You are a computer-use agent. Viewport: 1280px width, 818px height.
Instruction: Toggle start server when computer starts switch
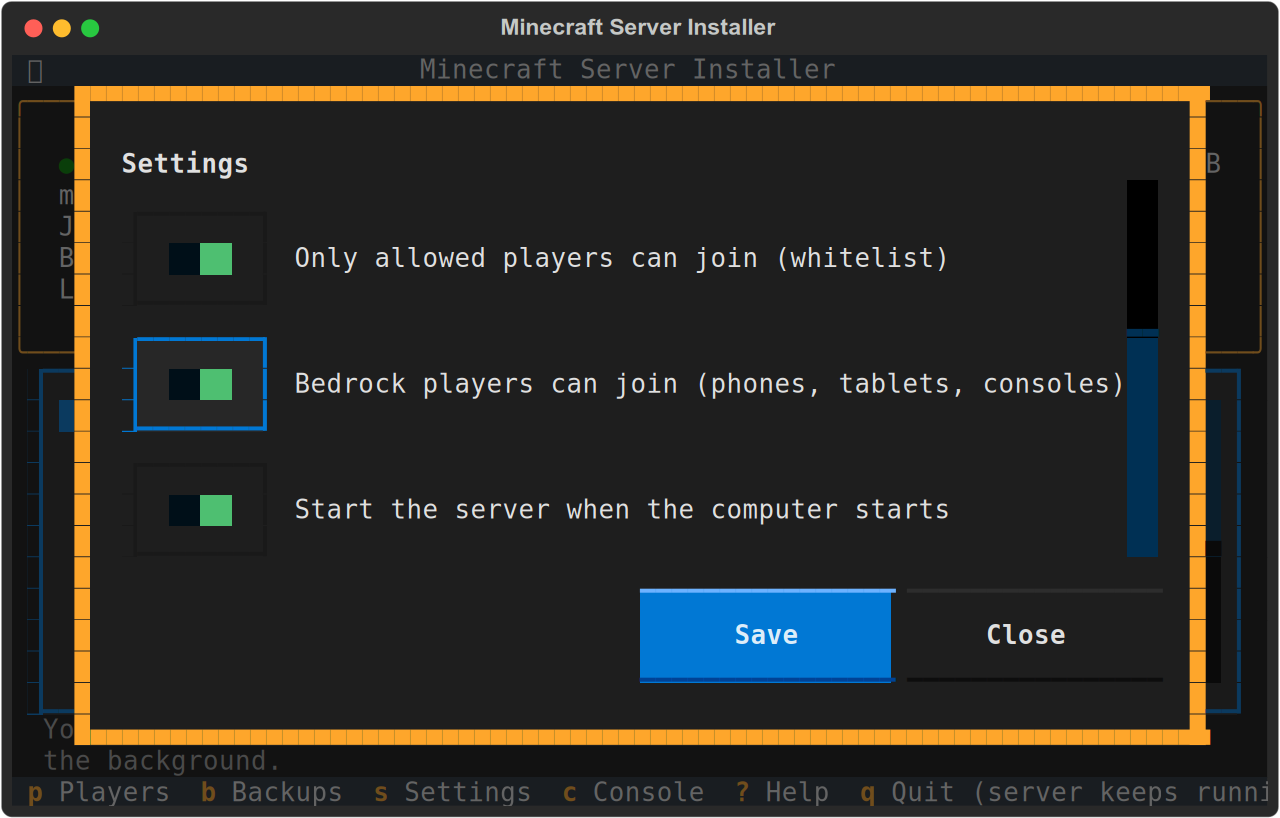pos(200,510)
